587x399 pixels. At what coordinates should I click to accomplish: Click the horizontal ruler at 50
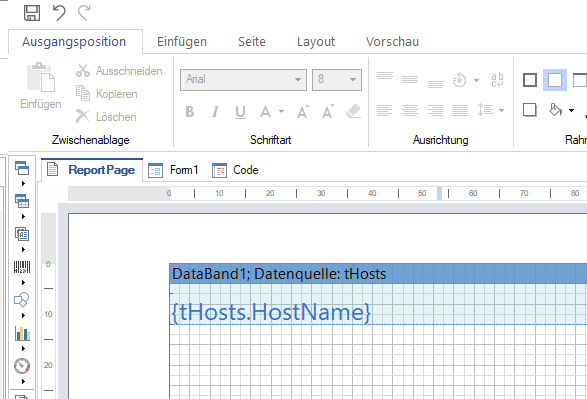[x=422, y=193]
